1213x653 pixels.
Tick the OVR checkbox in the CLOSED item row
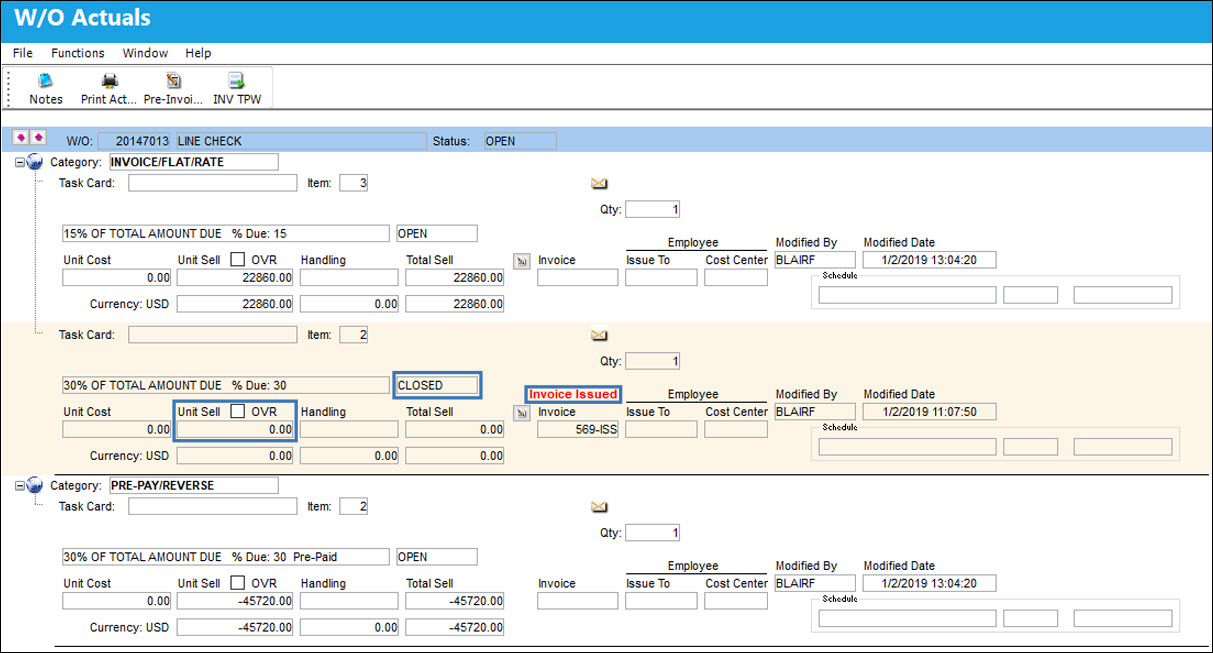pyautogui.click(x=237, y=411)
